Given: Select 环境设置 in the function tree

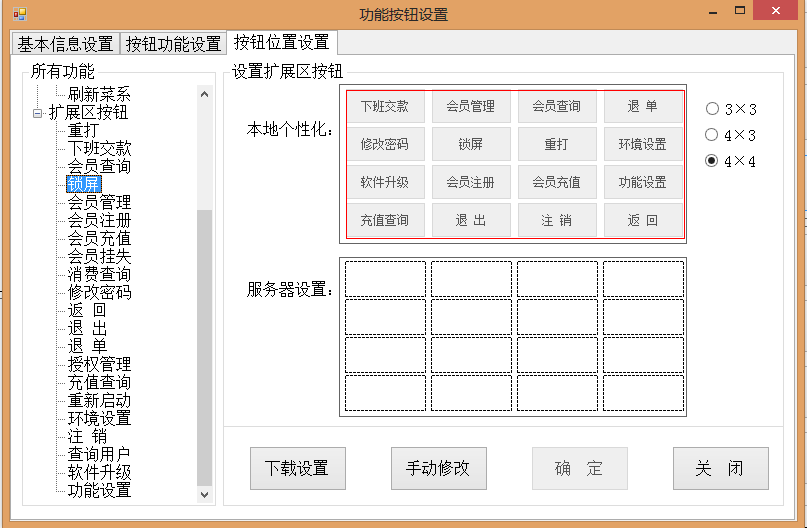Looking at the screenshot, I should click(99, 418).
